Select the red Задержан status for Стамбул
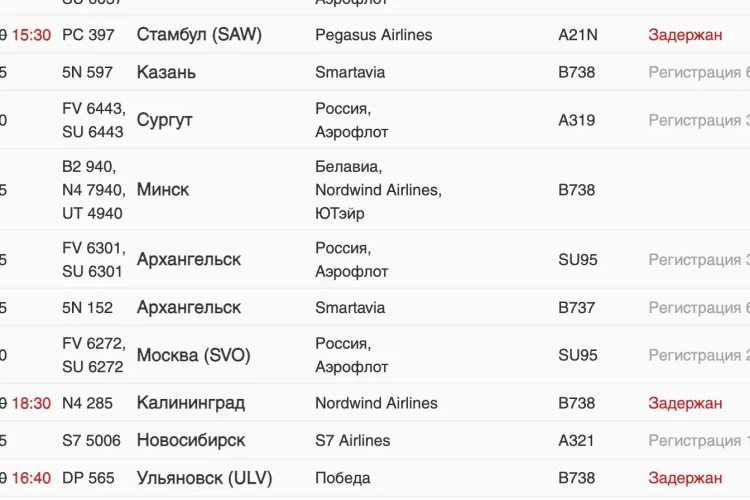This screenshot has height=500, width=750. click(685, 35)
